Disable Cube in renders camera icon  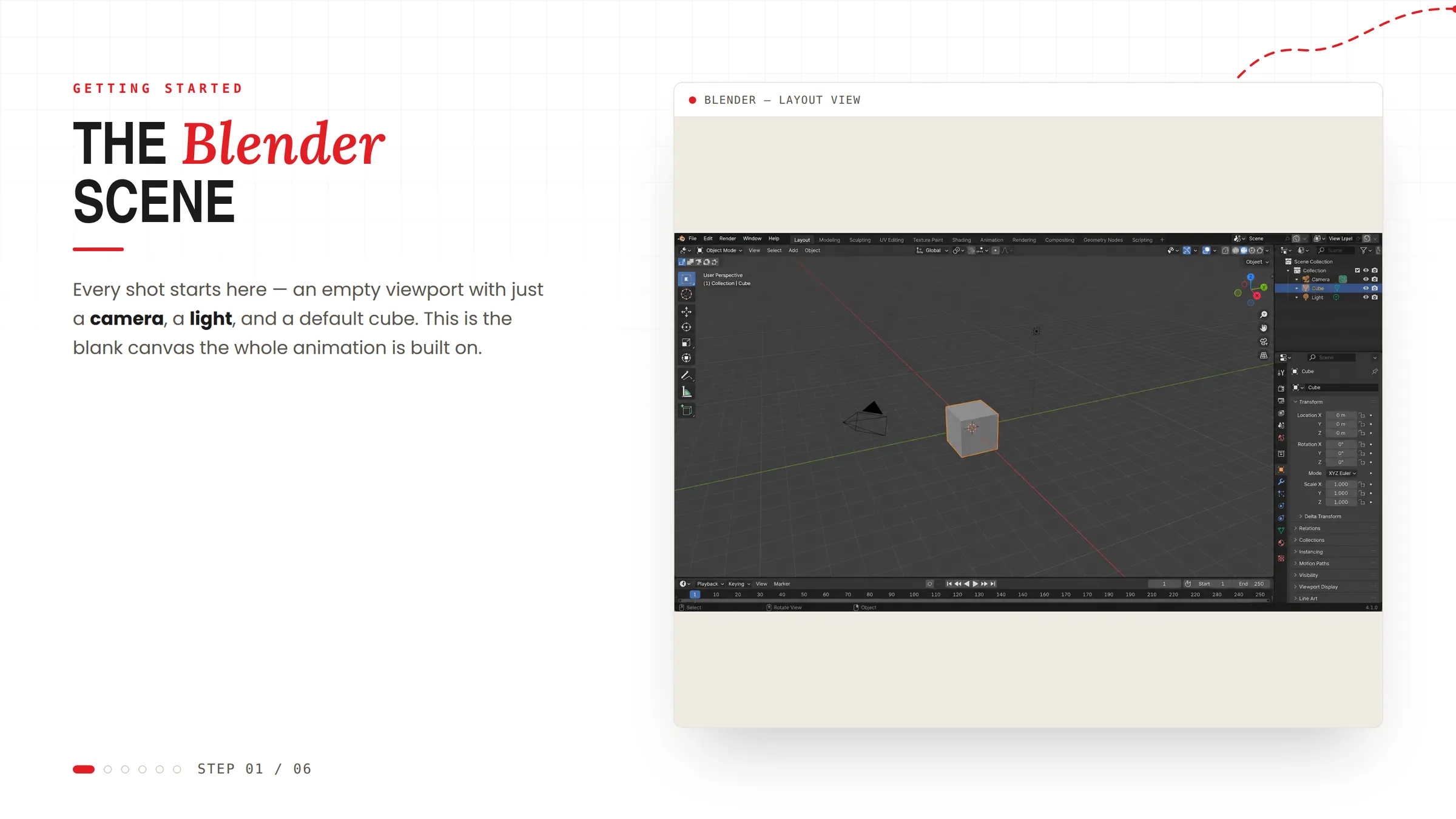1375,289
